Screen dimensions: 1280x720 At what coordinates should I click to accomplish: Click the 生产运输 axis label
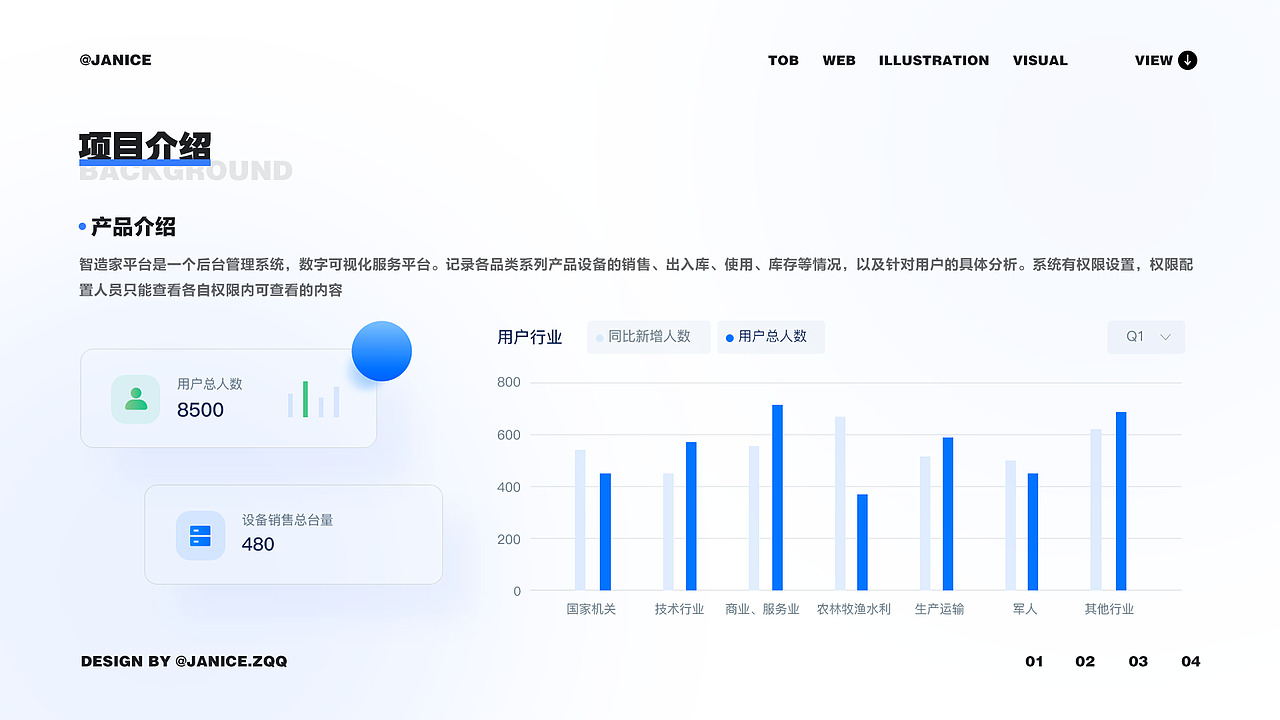coord(939,609)
